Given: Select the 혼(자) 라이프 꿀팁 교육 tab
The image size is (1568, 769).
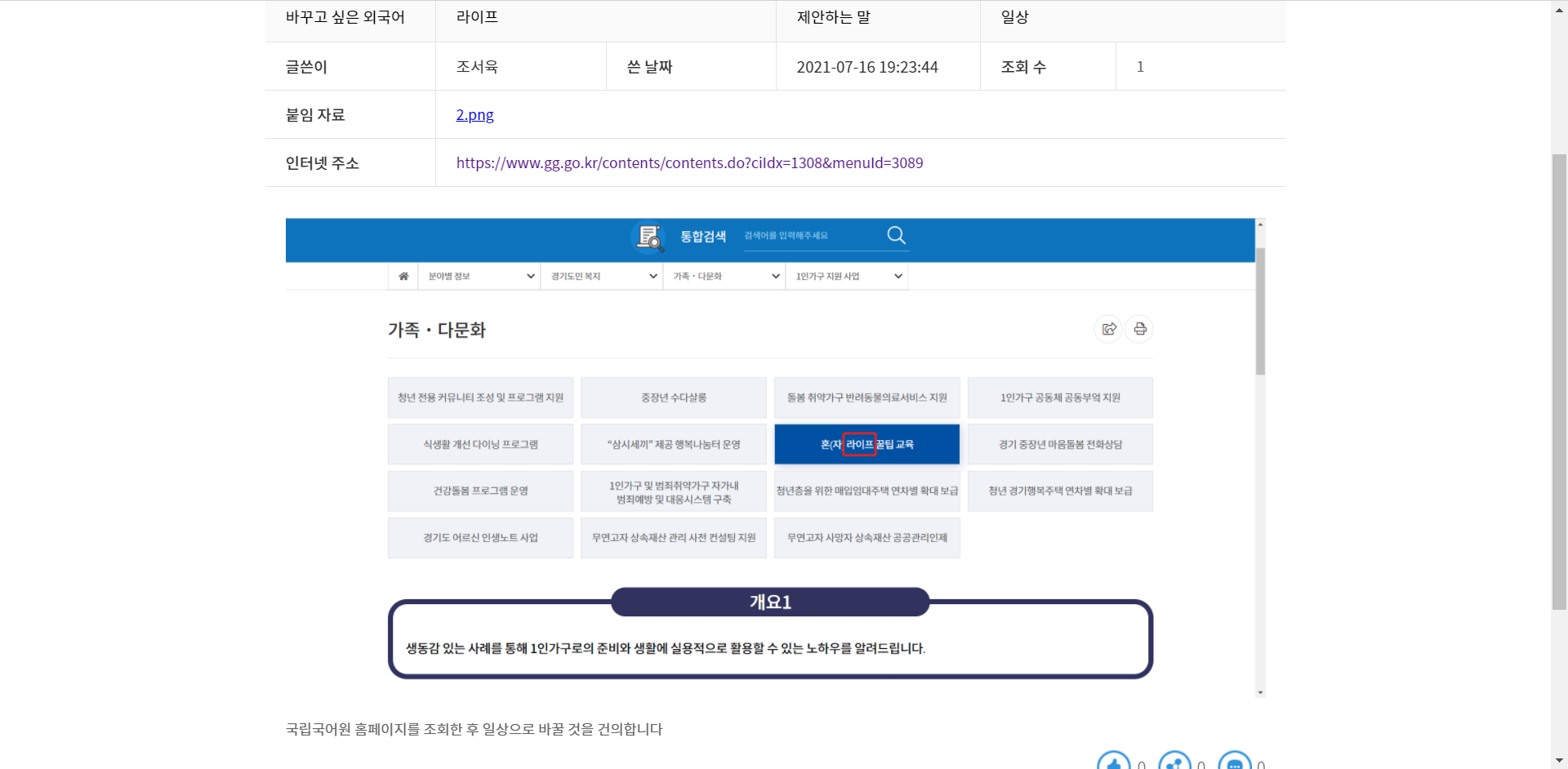Looking at the screenshot, I should (x=866, y=444).
